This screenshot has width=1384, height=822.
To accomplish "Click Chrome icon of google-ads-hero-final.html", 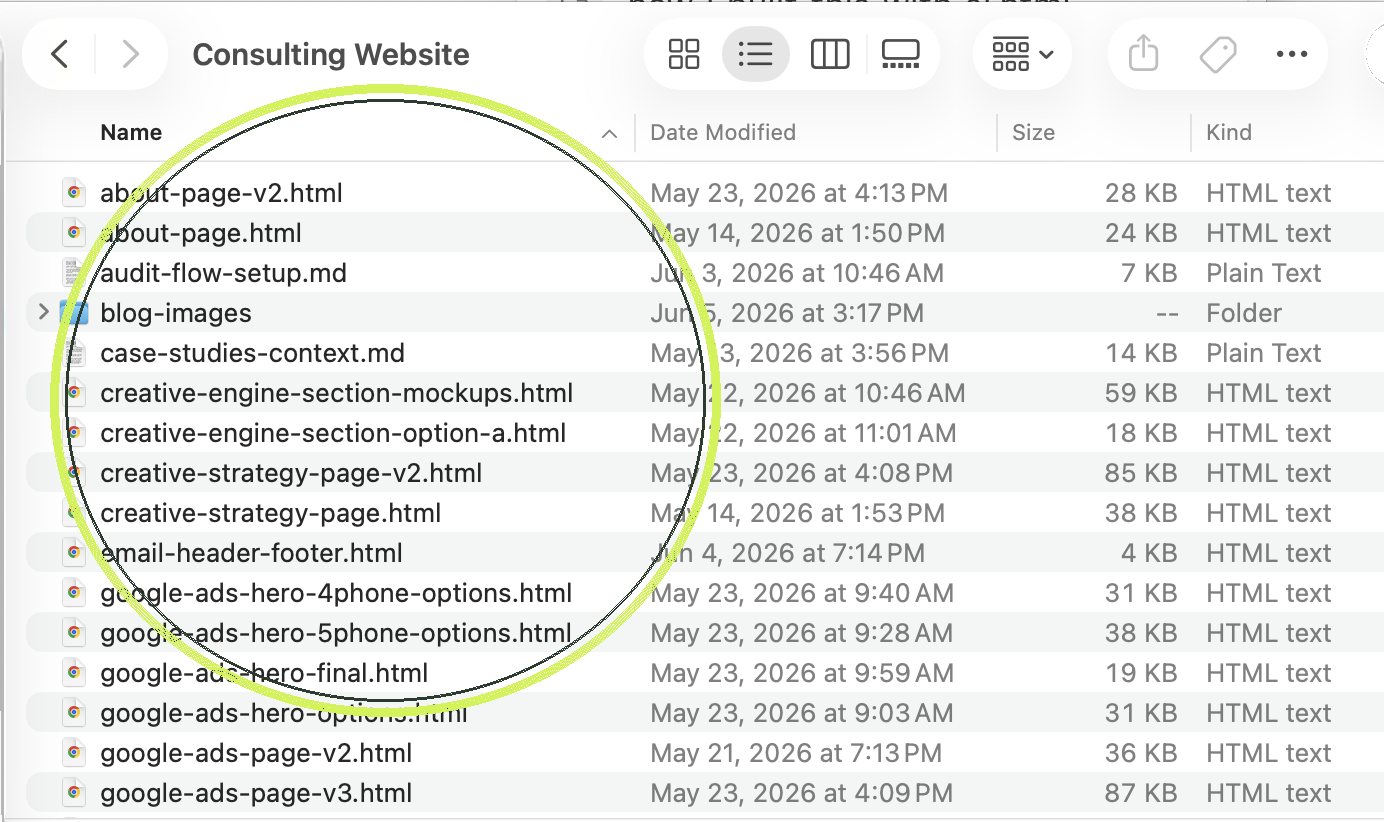I will point(73,672).
